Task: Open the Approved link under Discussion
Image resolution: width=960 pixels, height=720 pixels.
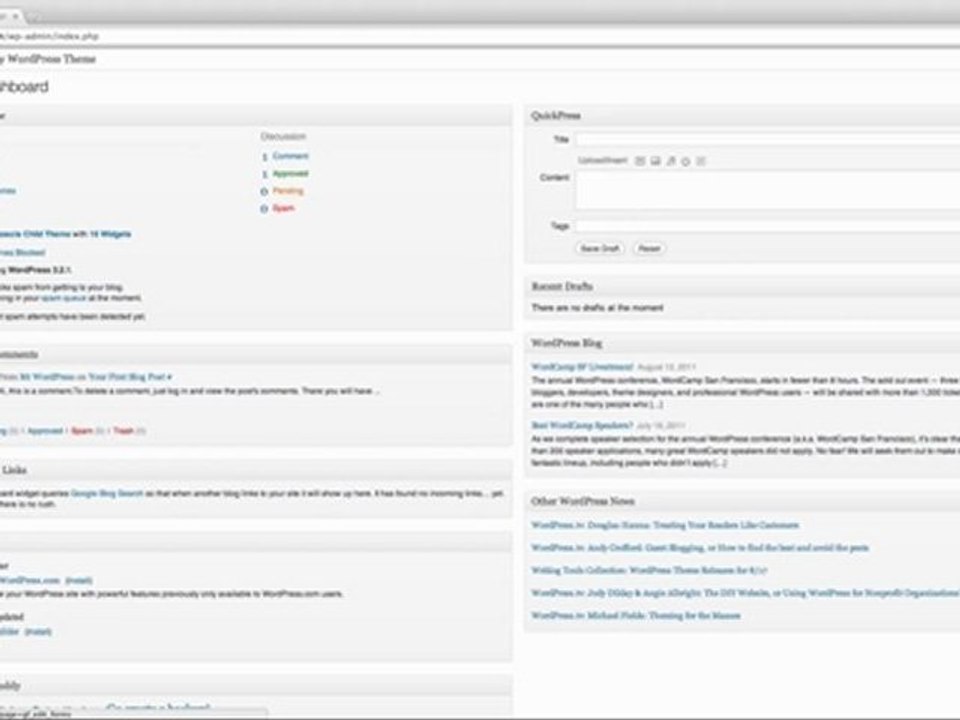Action: (x=290, y=174)
